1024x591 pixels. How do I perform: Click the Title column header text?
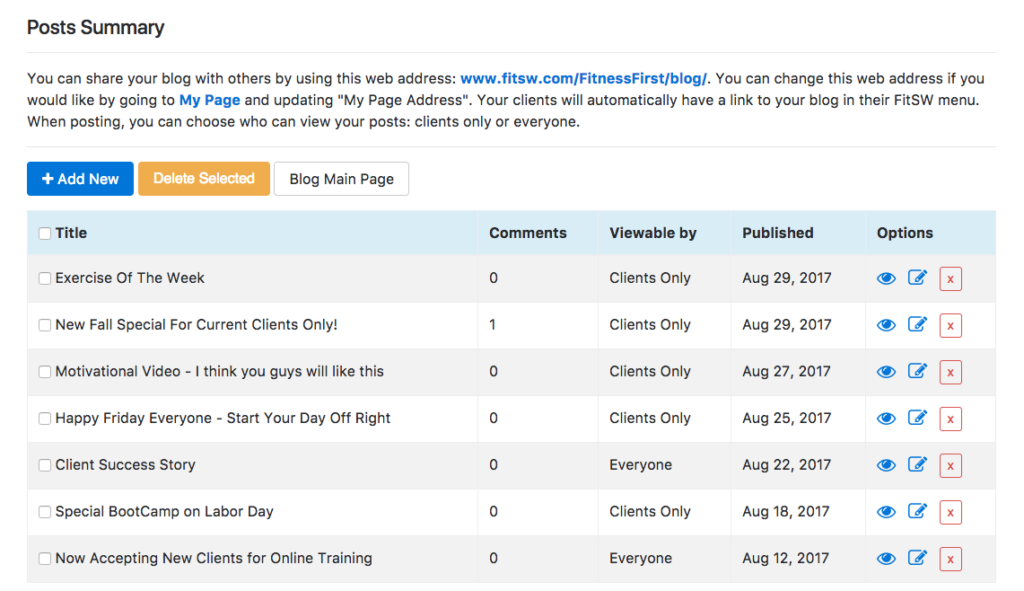click(71, 233)
